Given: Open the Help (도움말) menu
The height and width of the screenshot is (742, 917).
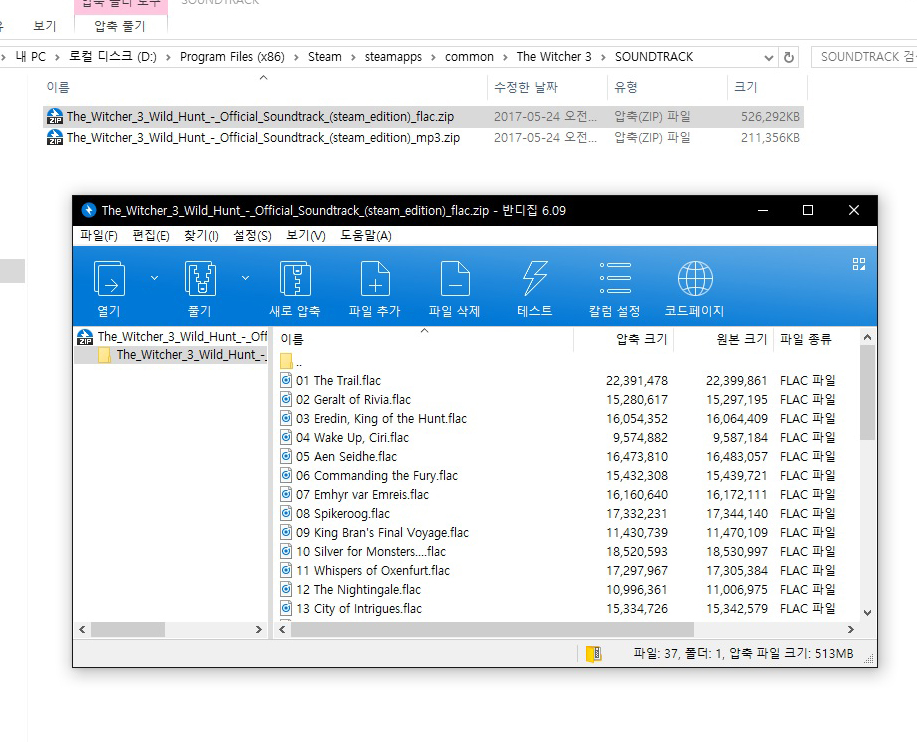Looking at the screenshot, I should pyautogui.click(x=366, y=236).
